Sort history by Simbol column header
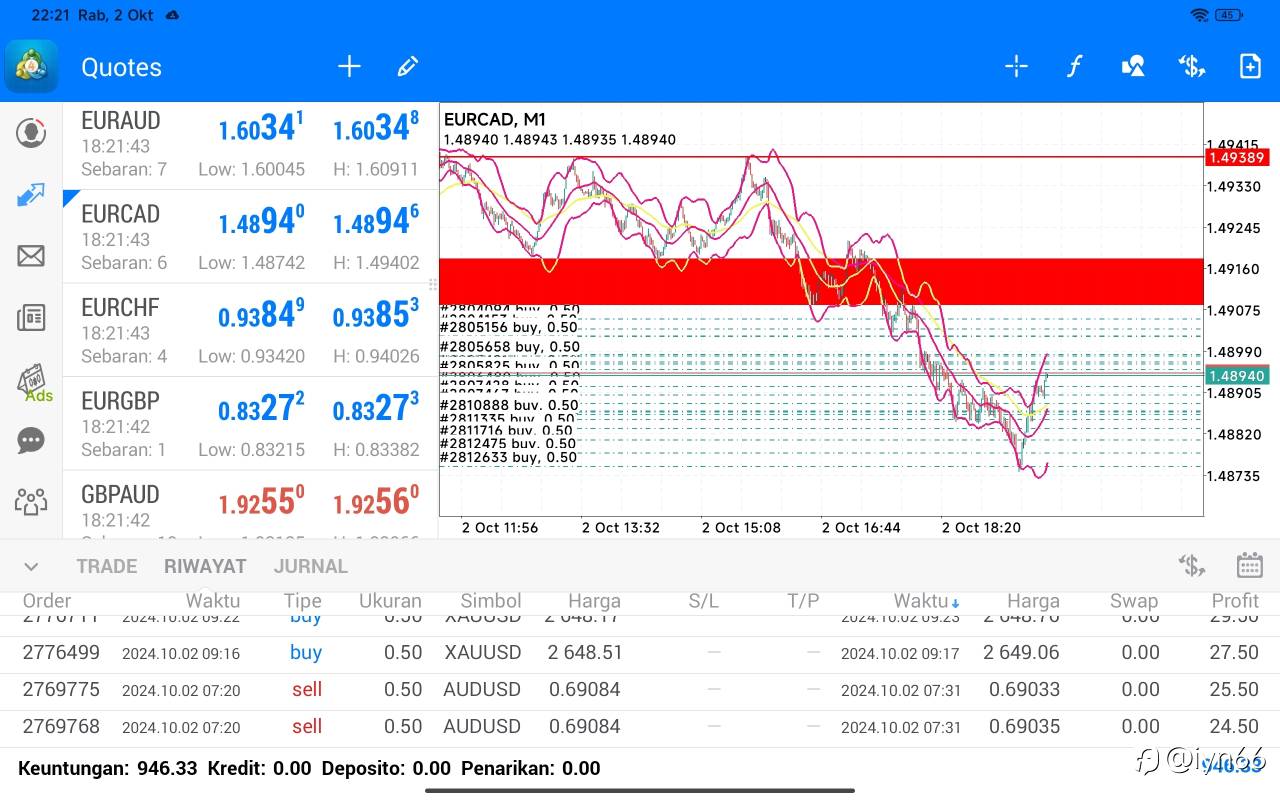 [491, 601]
